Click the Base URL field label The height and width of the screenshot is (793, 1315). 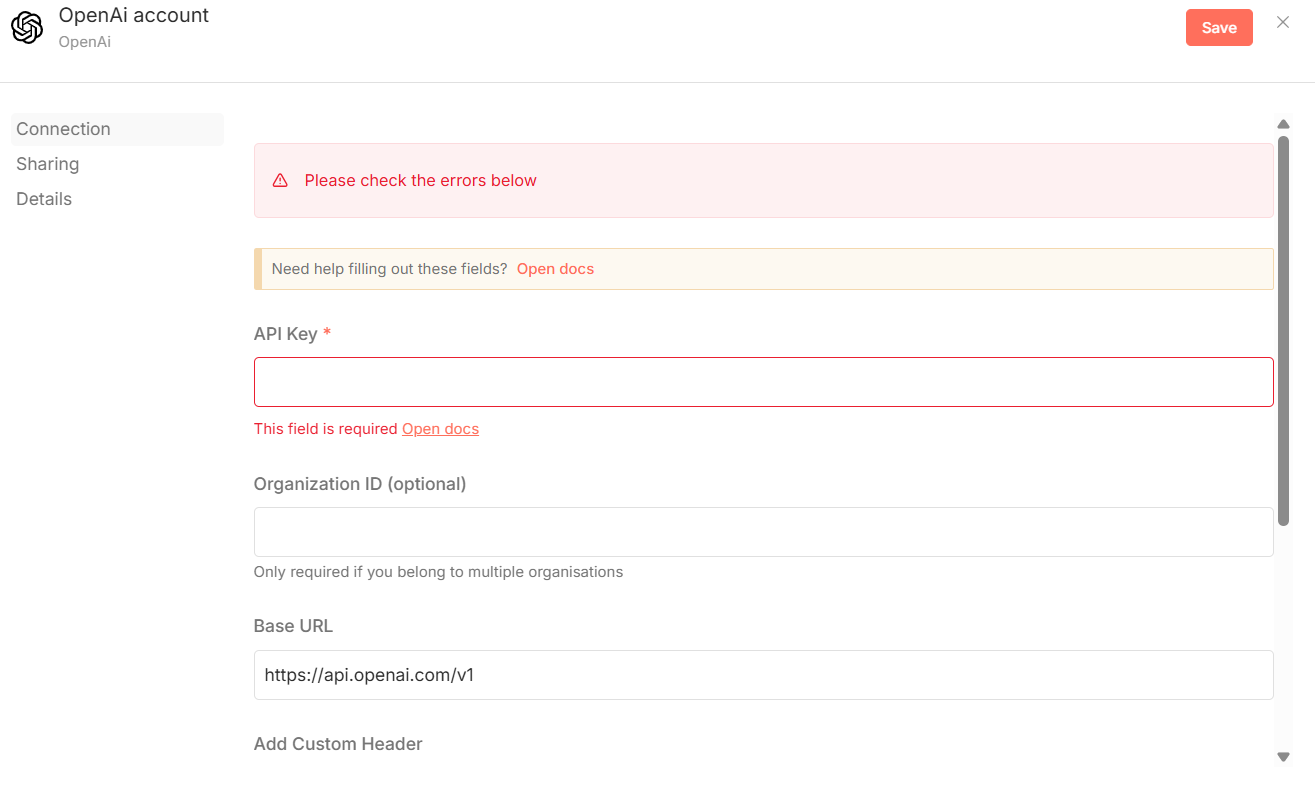tap(293, 626)
